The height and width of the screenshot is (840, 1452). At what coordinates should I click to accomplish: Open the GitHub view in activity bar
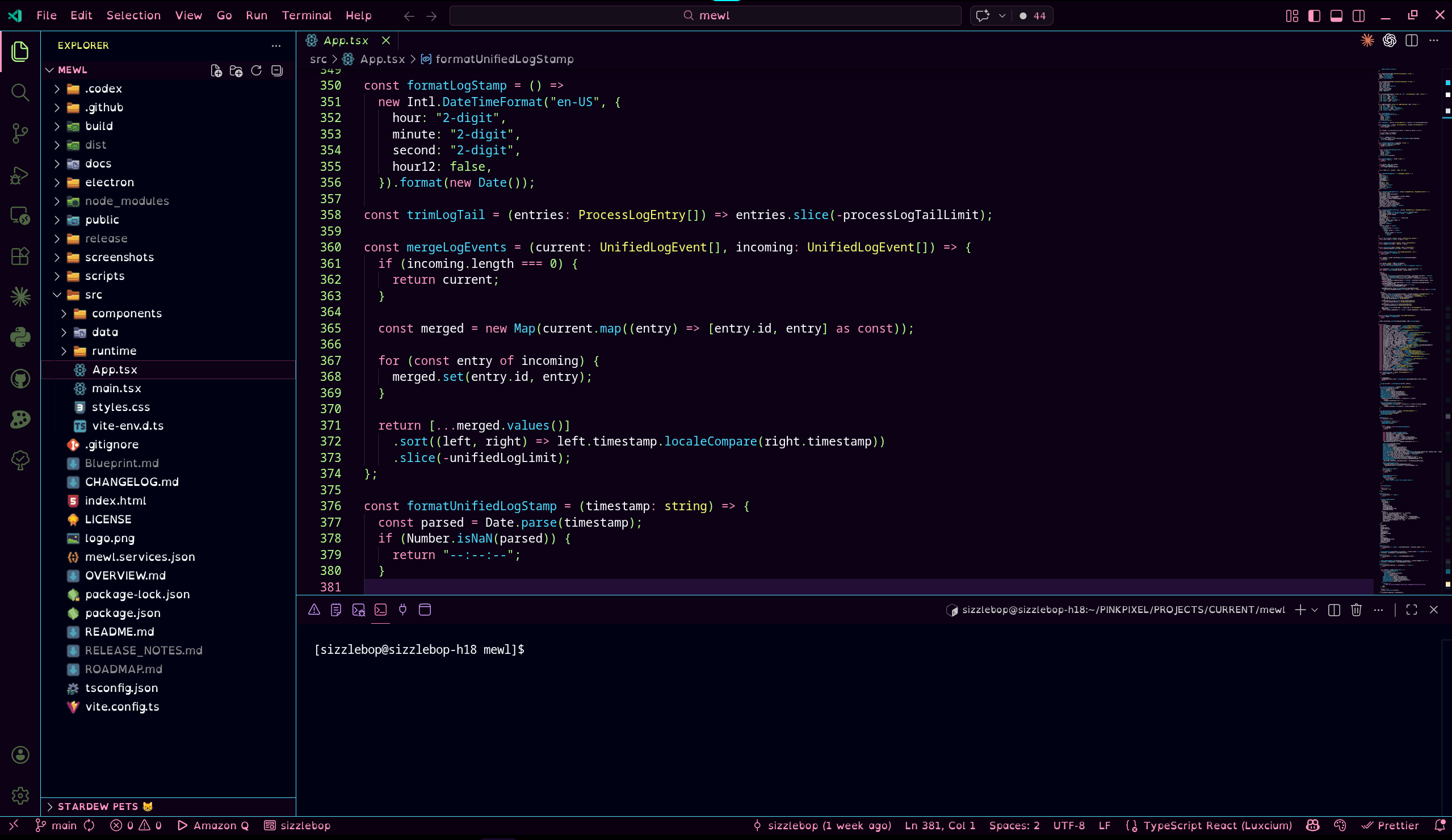20,379
